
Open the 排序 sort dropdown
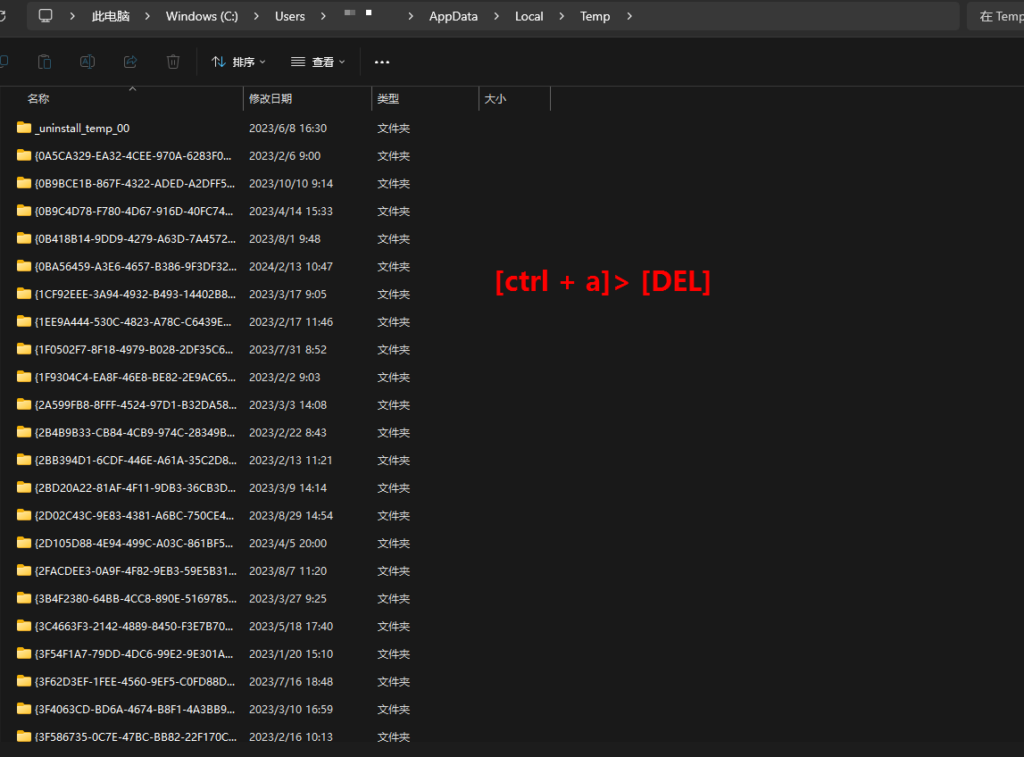point(238,62)
